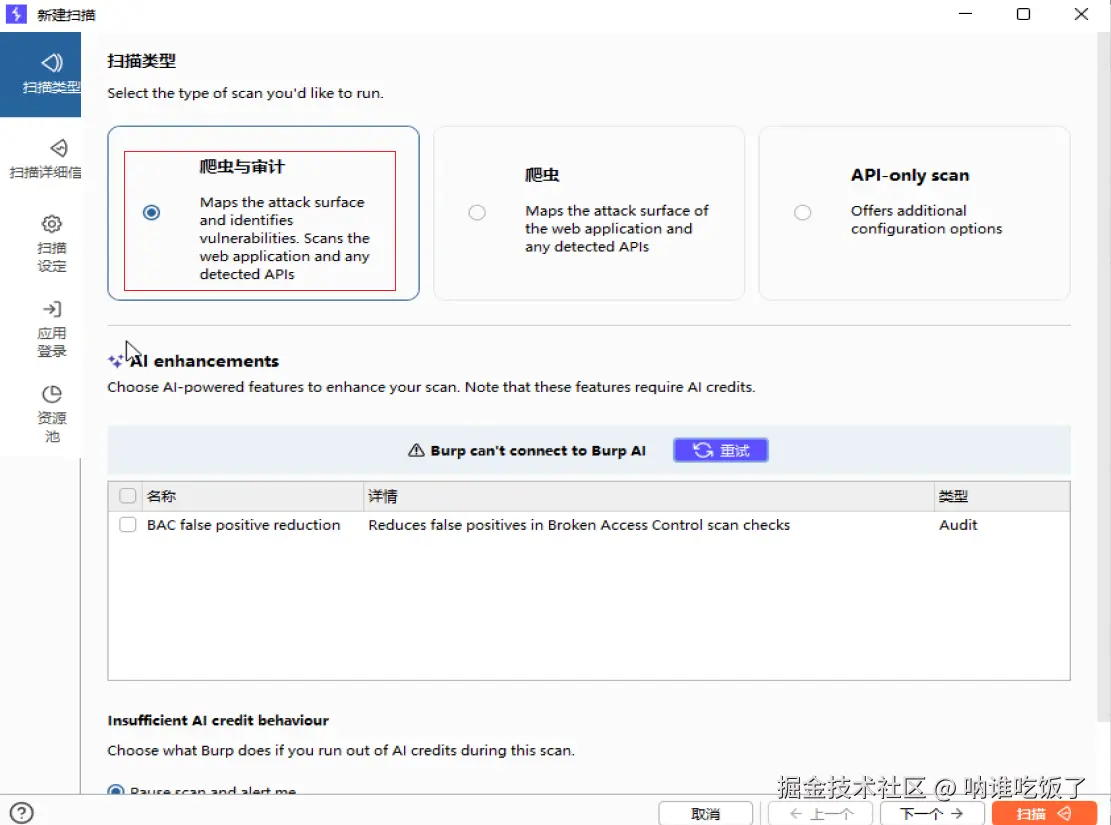Click the 上一个 previous button
The image size is (1111, 825).
coord(820,814)
